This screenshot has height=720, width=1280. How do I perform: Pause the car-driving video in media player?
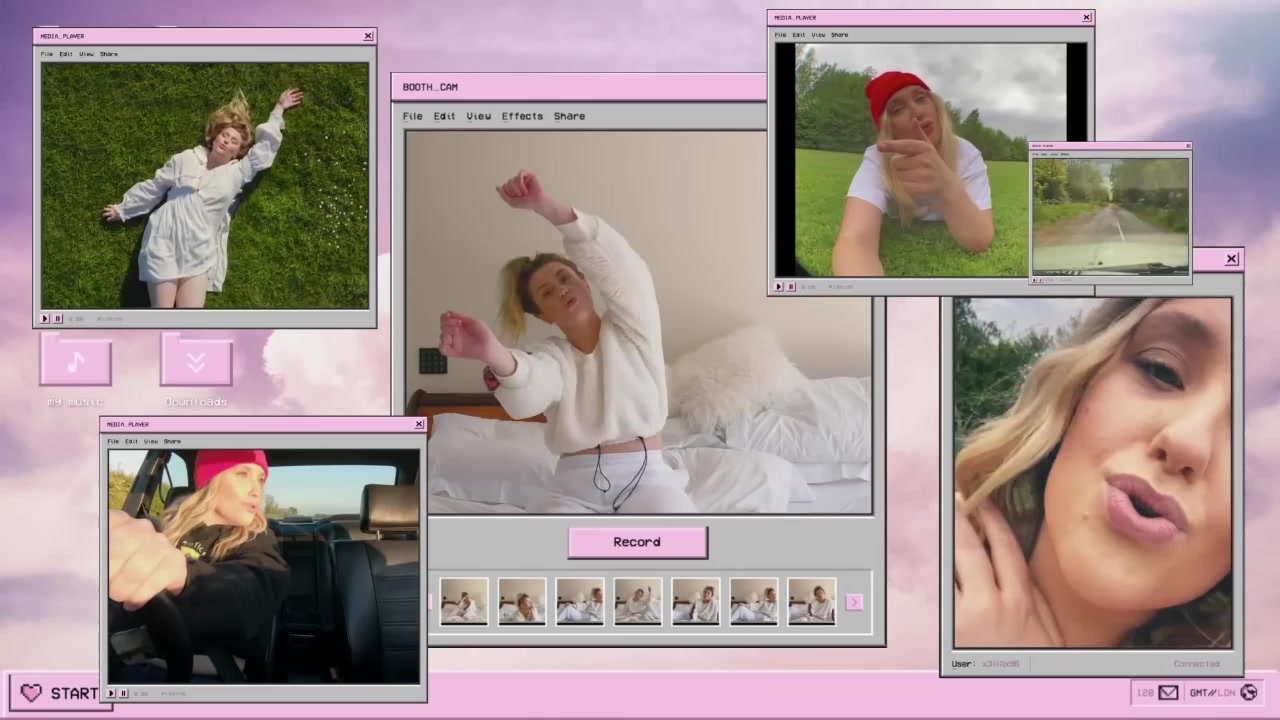point(124,693)
